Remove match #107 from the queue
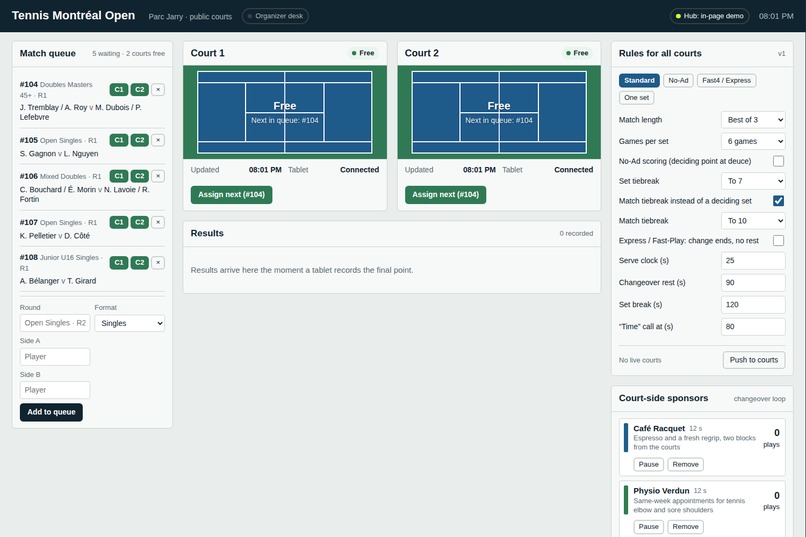This screenshot has height=537, width=806. tap(158, 222)
